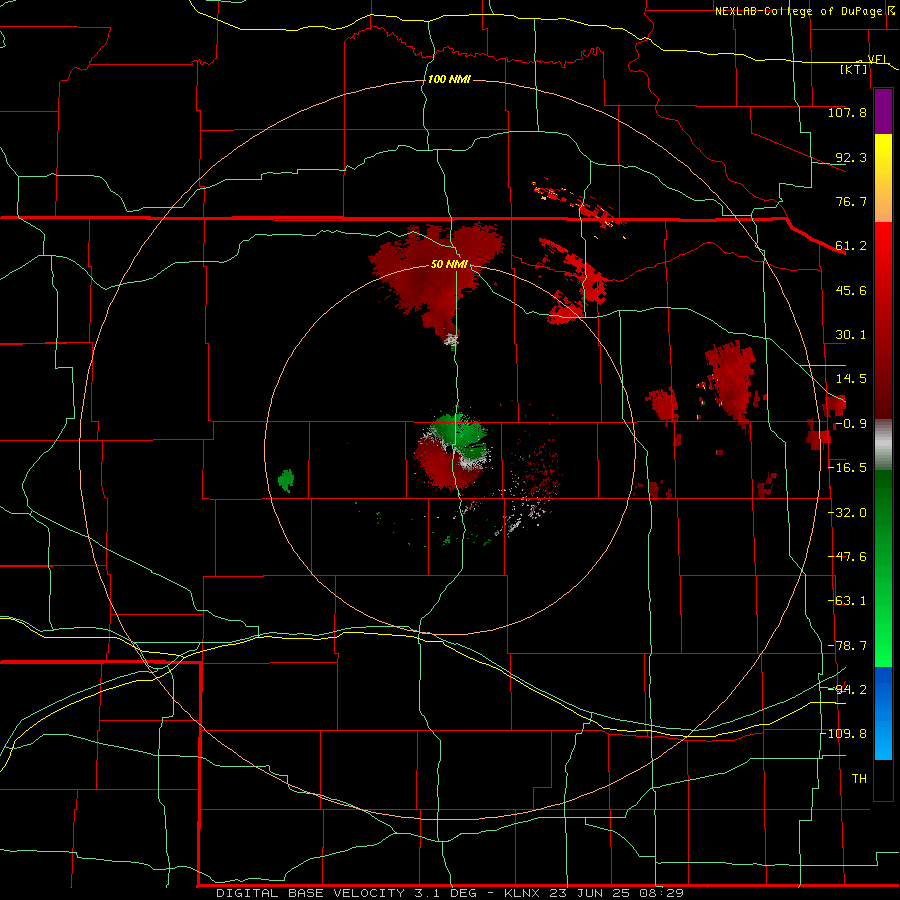Click the 100 NMI range ring label
Image resolution: width=900 pixels, height=900 pixels.
449,79
